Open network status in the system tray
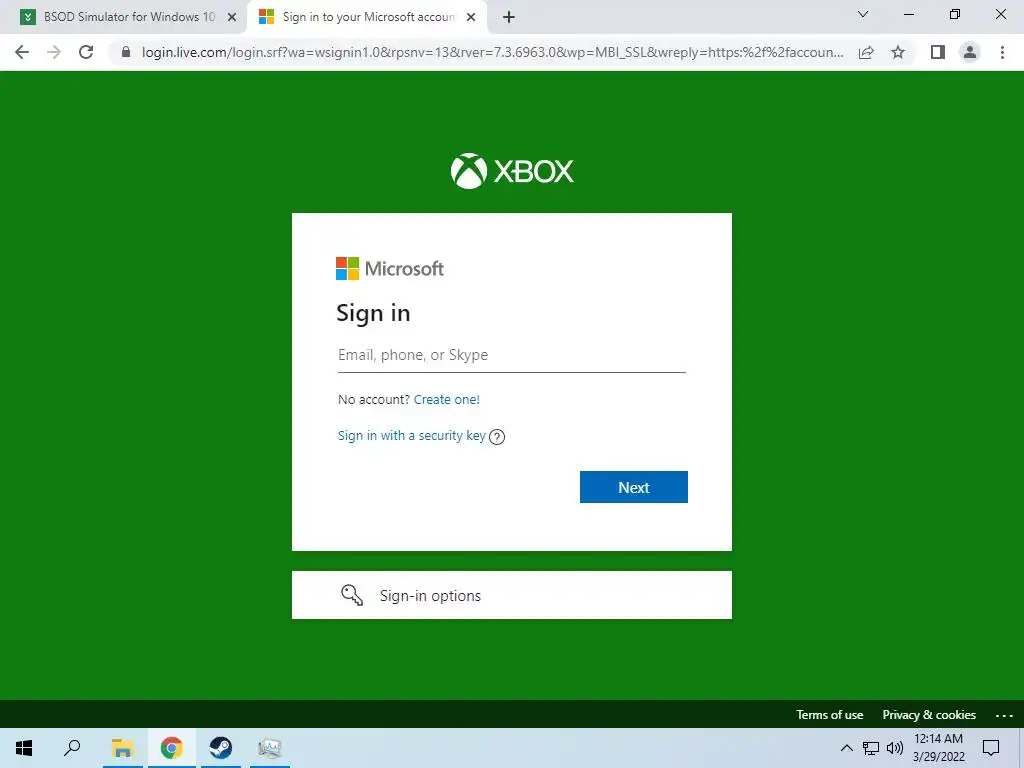 pyautogui.click(x=871, y=748)
